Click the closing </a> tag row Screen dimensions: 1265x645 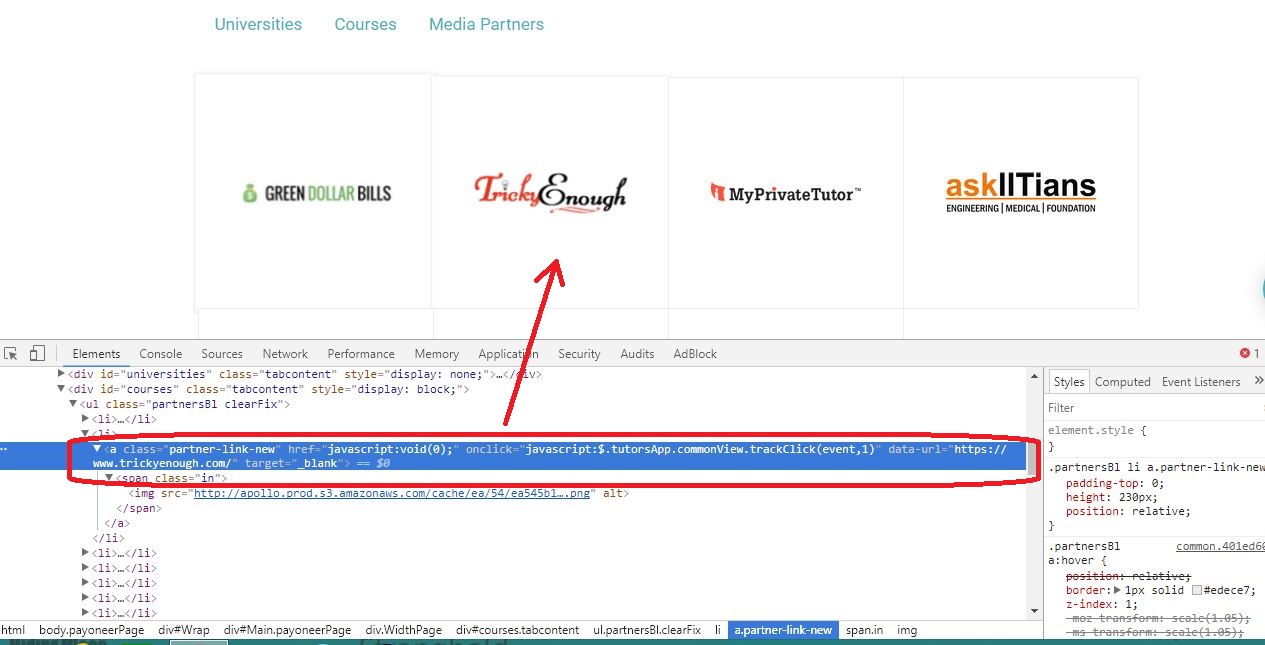coord(117,523)
